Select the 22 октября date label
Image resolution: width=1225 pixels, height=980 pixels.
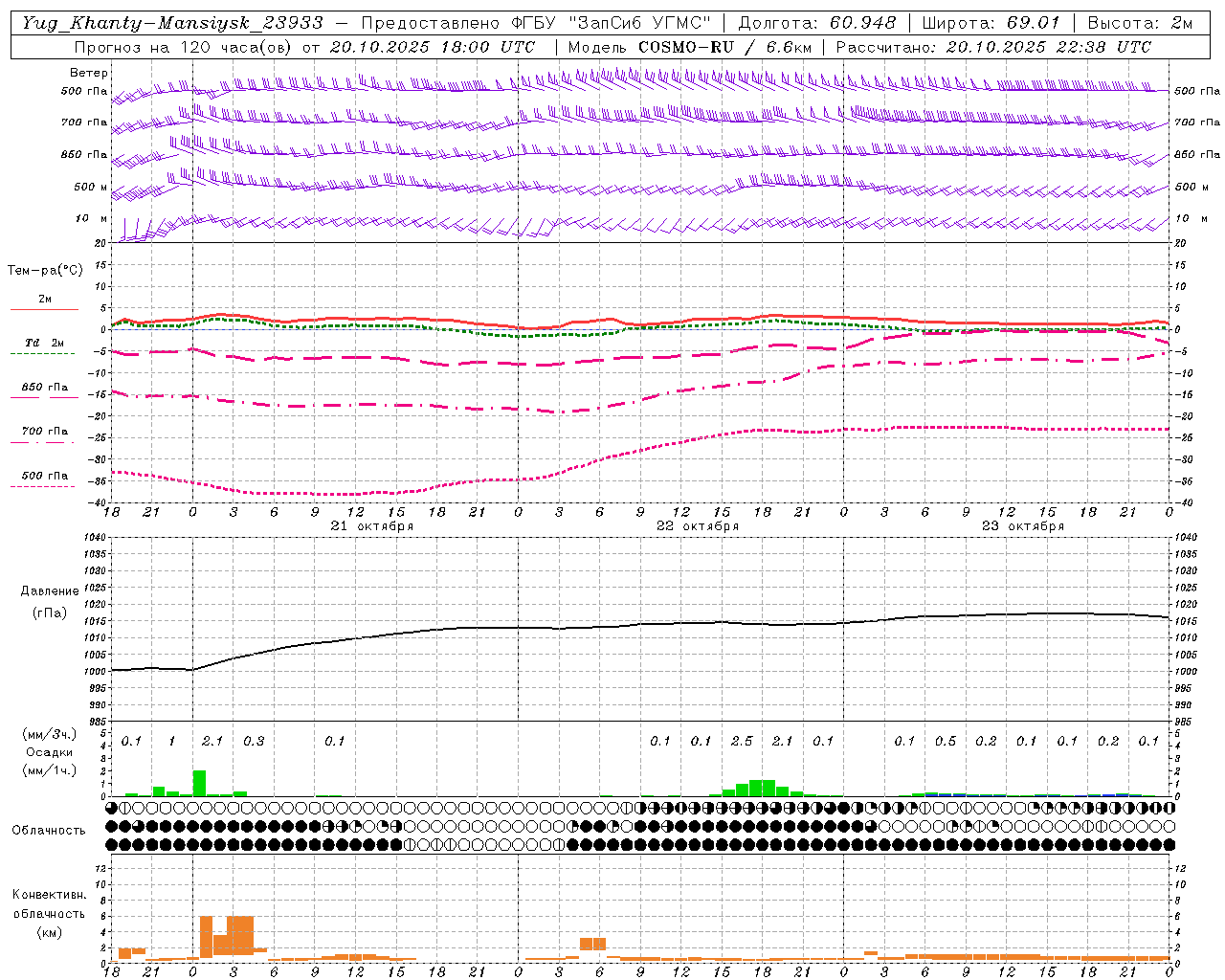[697, 526]
